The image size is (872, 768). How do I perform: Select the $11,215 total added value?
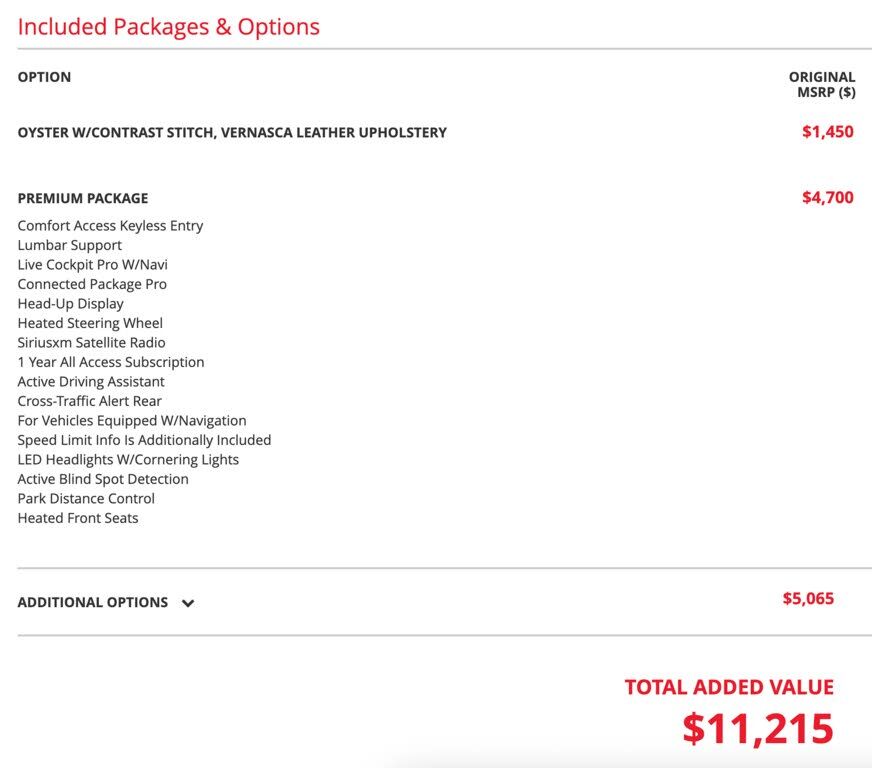758,729
